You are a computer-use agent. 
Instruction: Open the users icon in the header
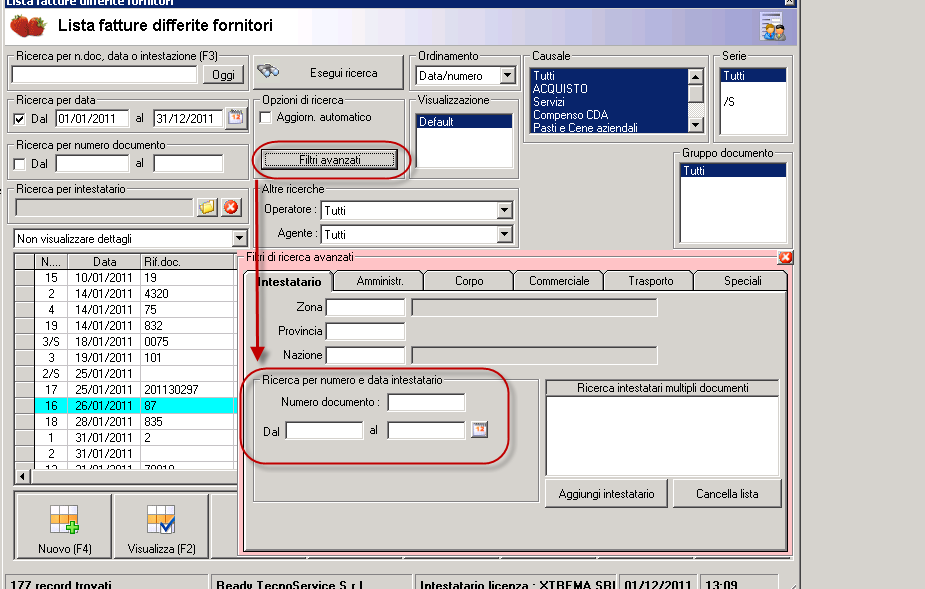(773, 27)
